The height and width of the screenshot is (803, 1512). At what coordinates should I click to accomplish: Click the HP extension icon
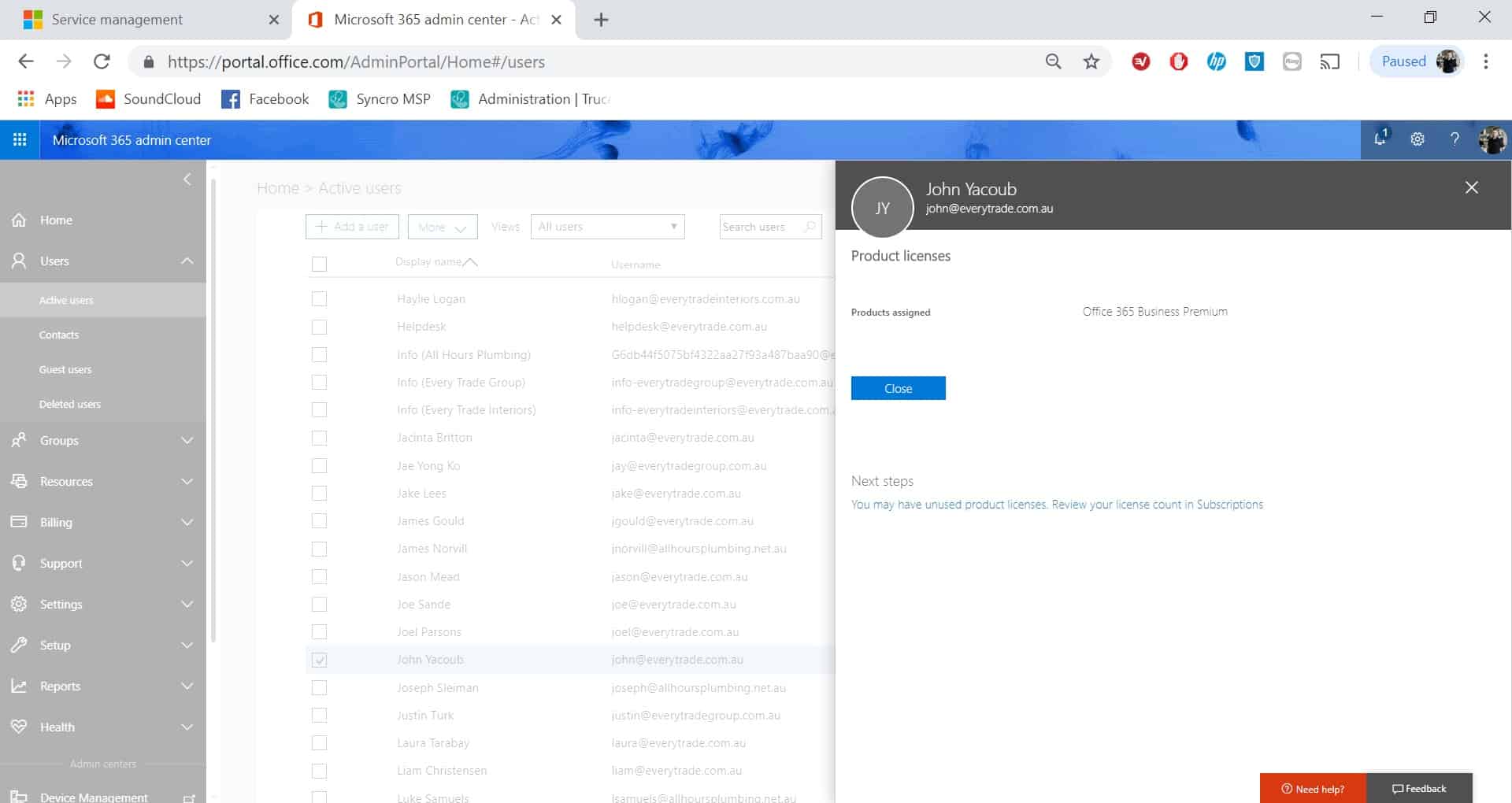pos(1216,61)
